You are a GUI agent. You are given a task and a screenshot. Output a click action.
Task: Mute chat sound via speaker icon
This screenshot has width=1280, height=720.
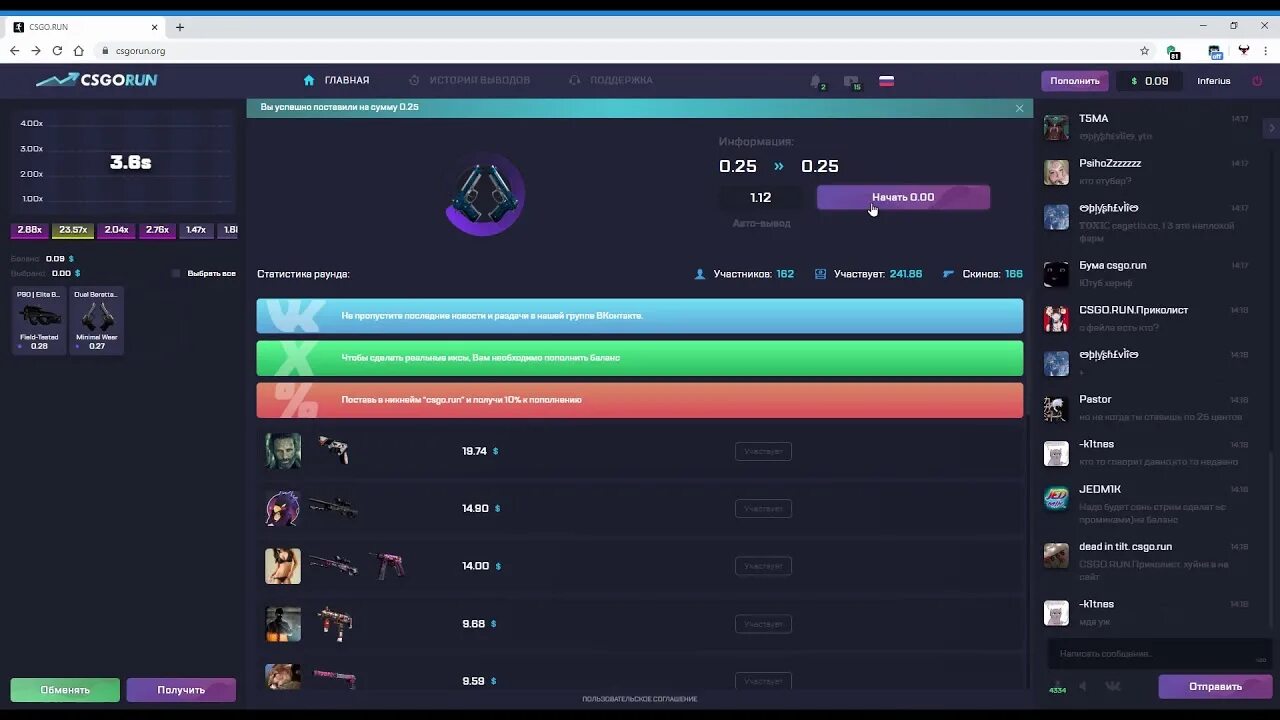pos(1082,686)
